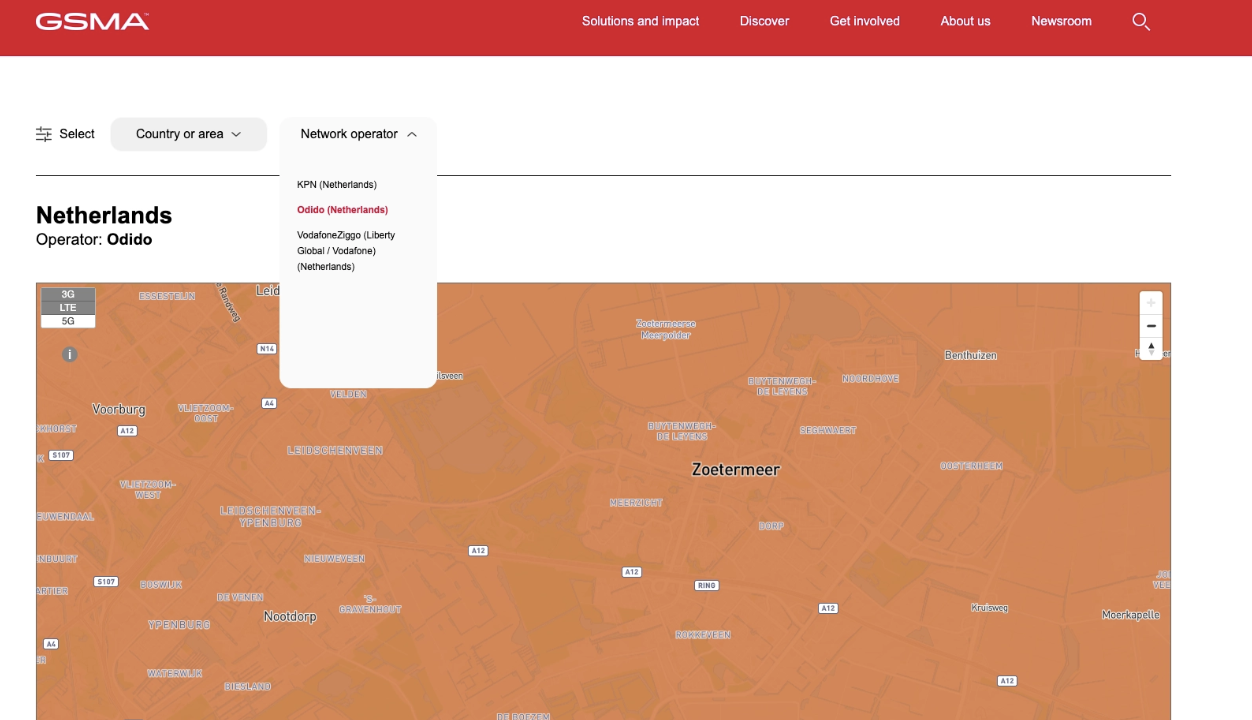Screen dimensions: 1252x720
Task: Click the Noordhove map label
Action: [x=870, y=379]
